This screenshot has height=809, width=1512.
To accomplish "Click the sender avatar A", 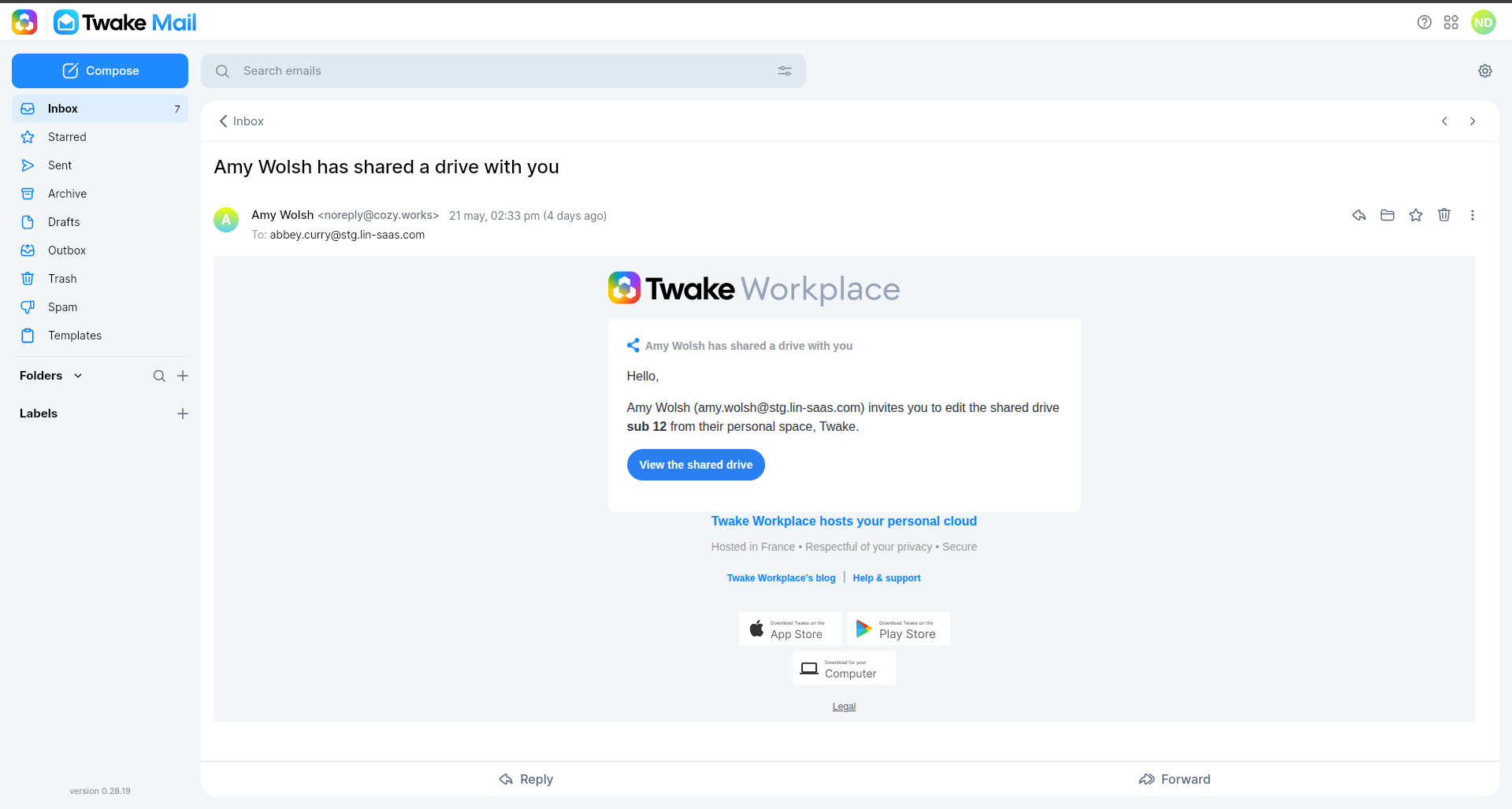I will [x=226, y=220].
